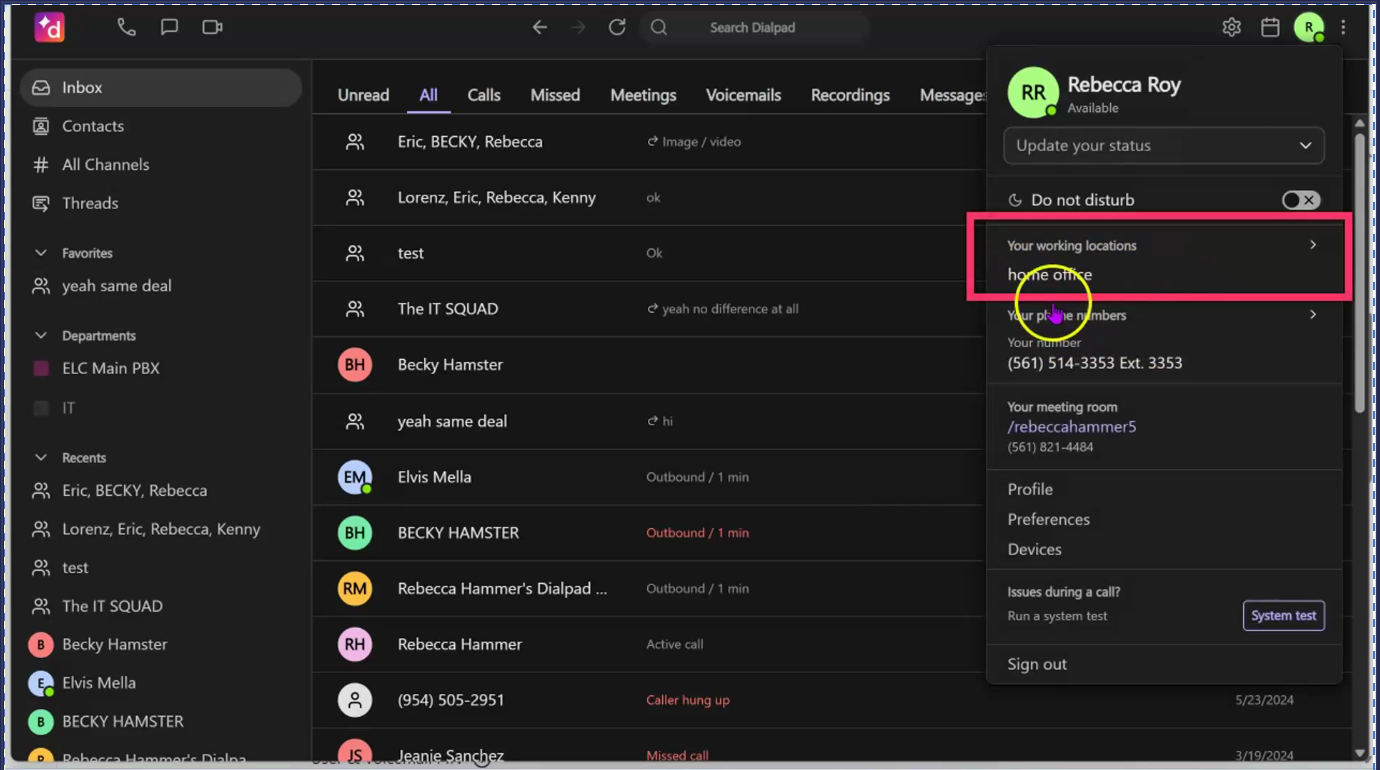The width and height of the screenshot is (1380, 770).
Task: Sign out of Dialpad
Action: [1037, 664]
